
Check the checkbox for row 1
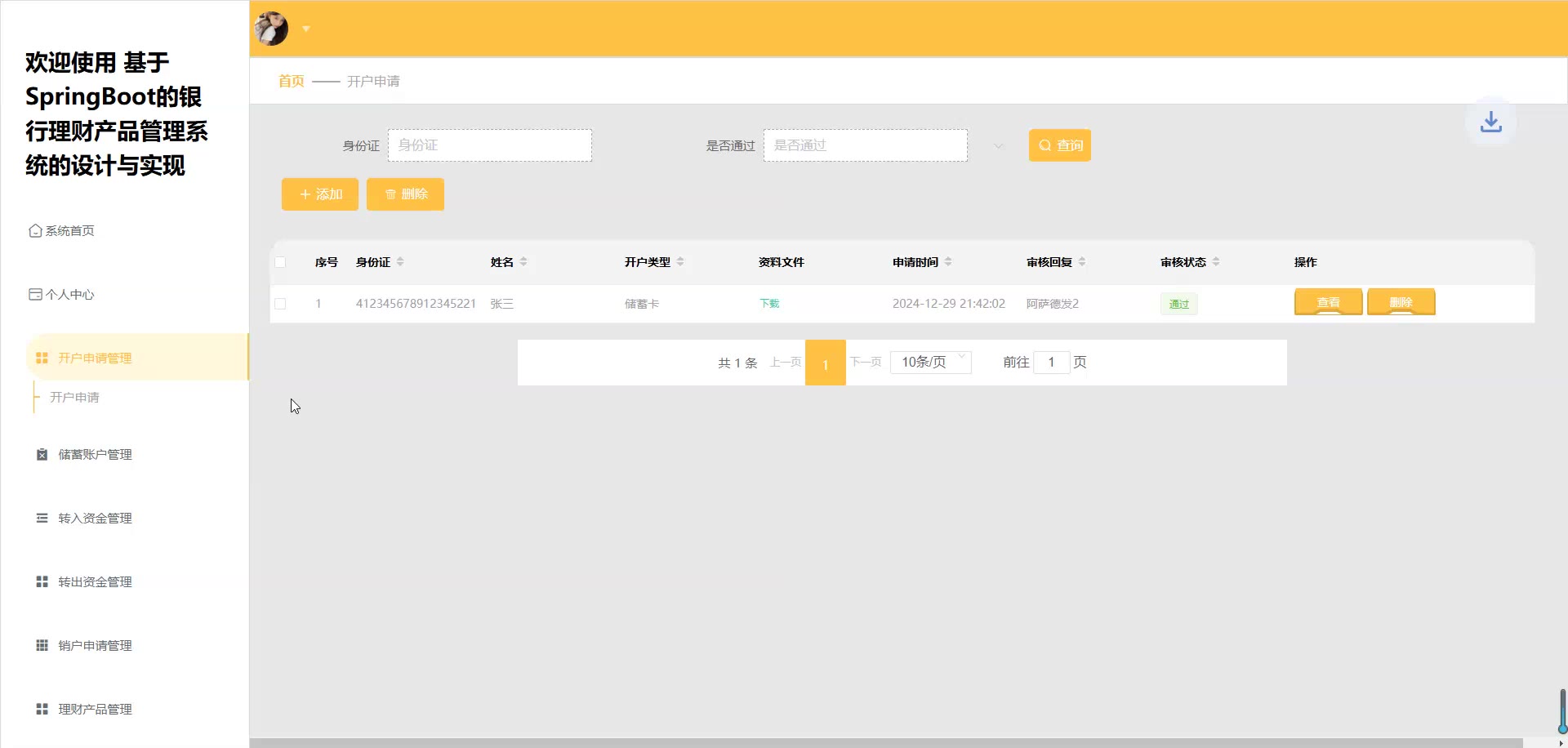280,304
